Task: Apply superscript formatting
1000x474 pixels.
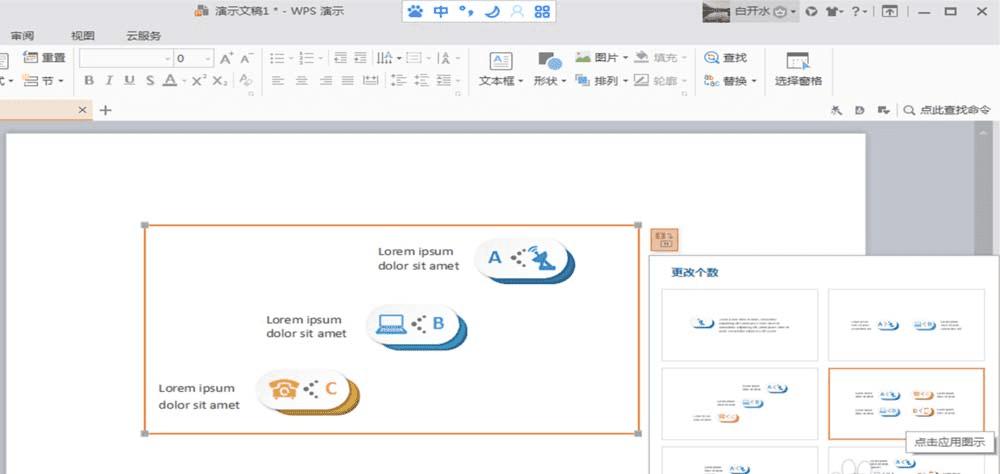Action: pyautogui.click(x=200, y=80)
